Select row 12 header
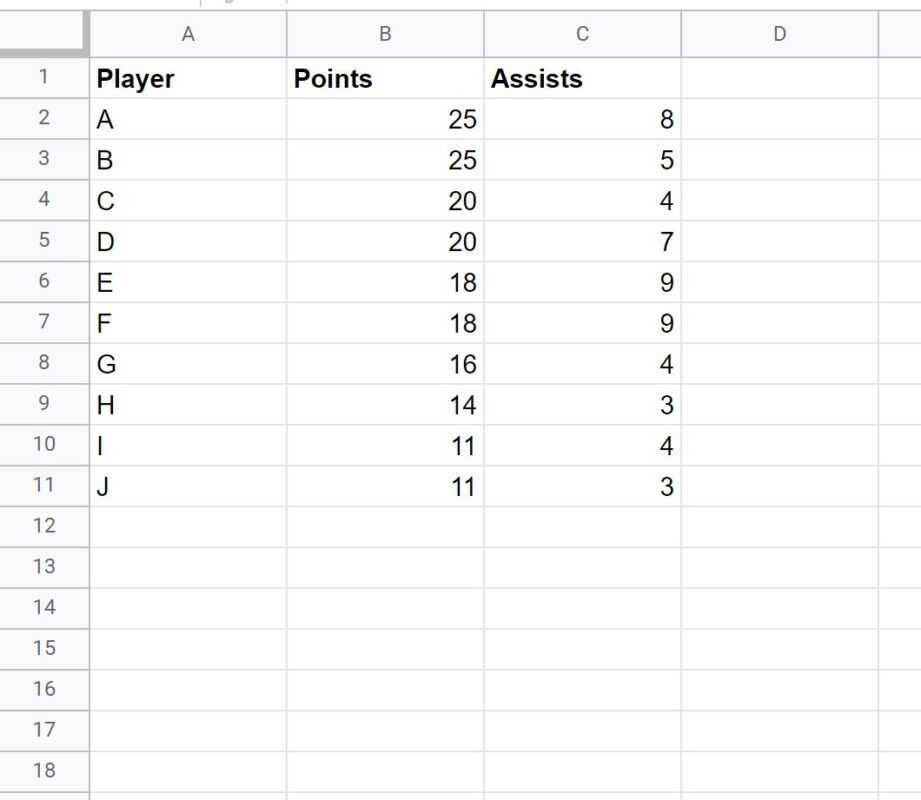The image size is (921, 800). tap(44, 527)
